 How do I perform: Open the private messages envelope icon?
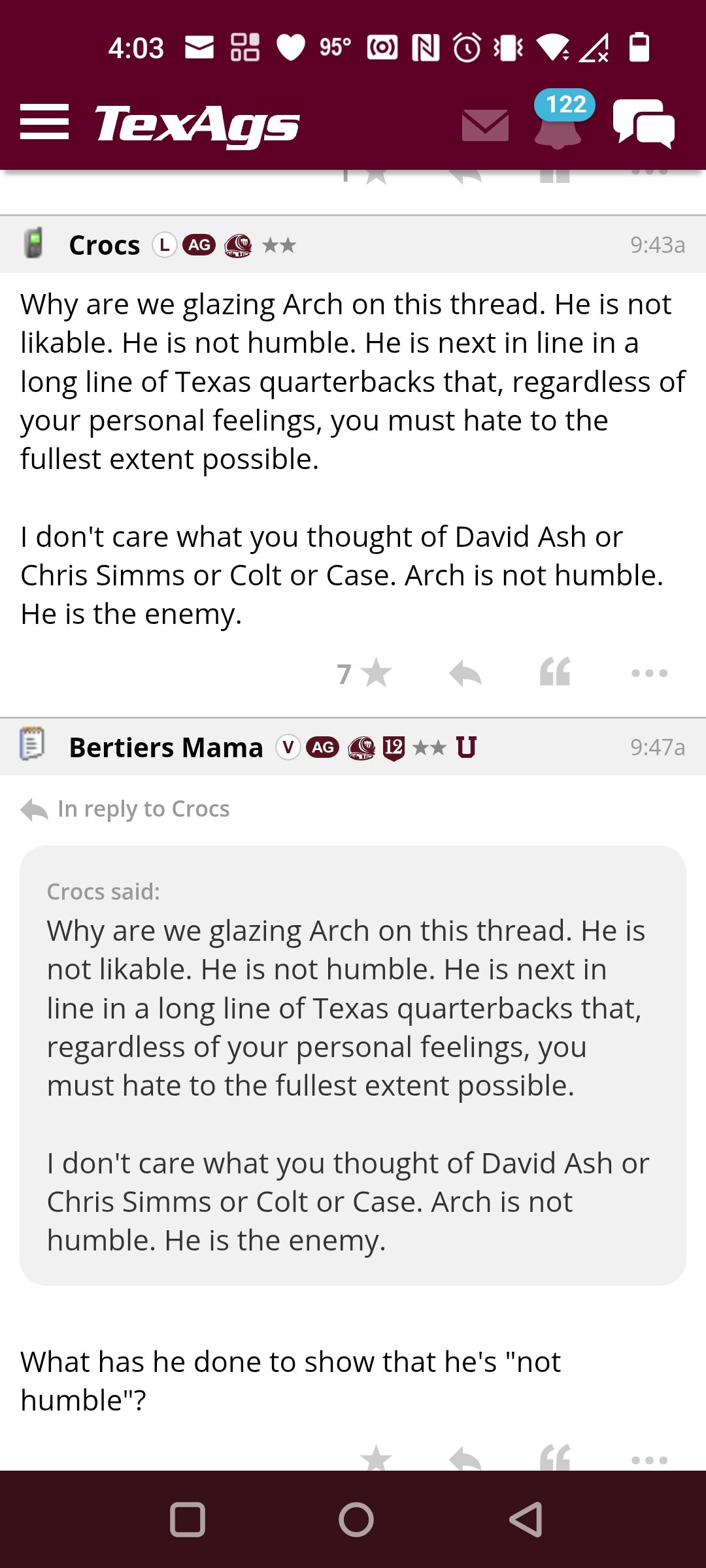(485, 125)
